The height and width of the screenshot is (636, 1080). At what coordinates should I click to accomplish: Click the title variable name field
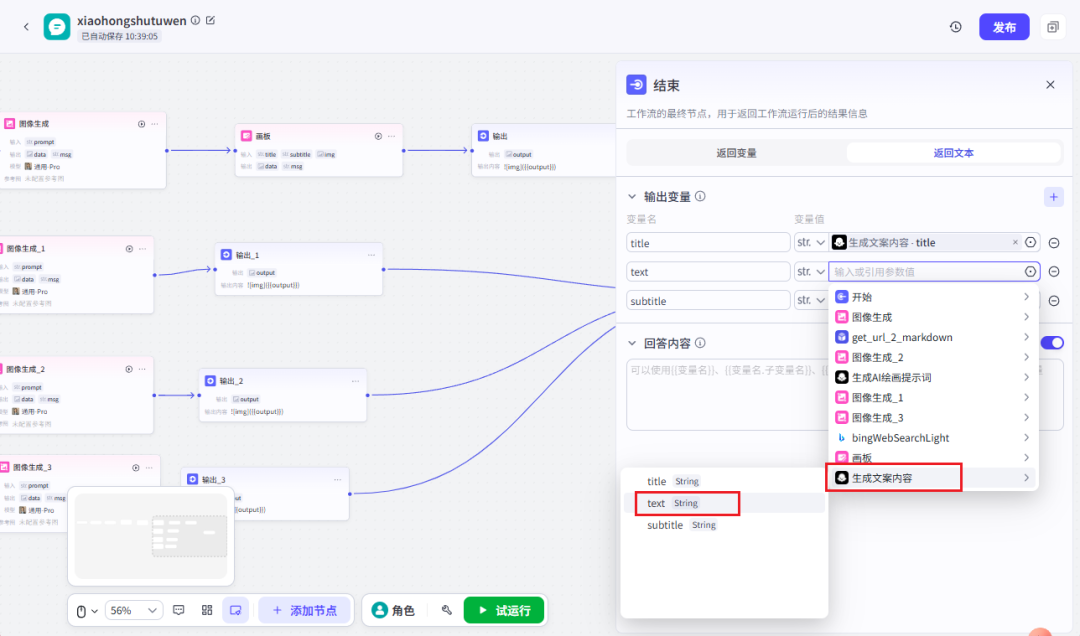coord(708,243)
